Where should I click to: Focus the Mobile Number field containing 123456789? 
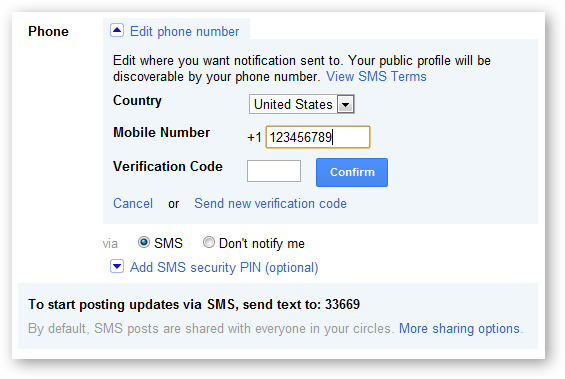pyautogui.click(x=318, y=137)
